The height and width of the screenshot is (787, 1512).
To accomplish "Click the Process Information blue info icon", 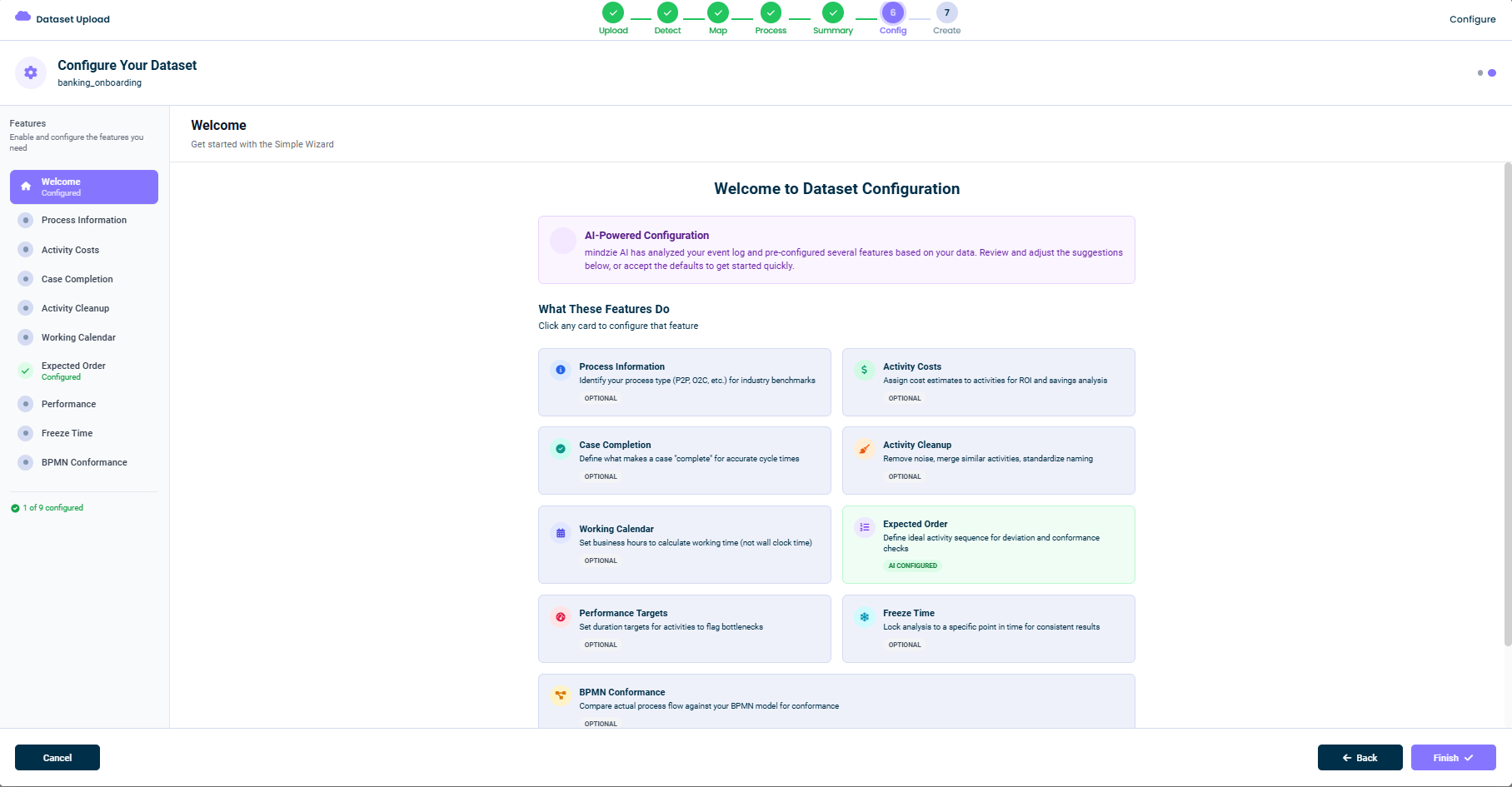I will (561, 369).
